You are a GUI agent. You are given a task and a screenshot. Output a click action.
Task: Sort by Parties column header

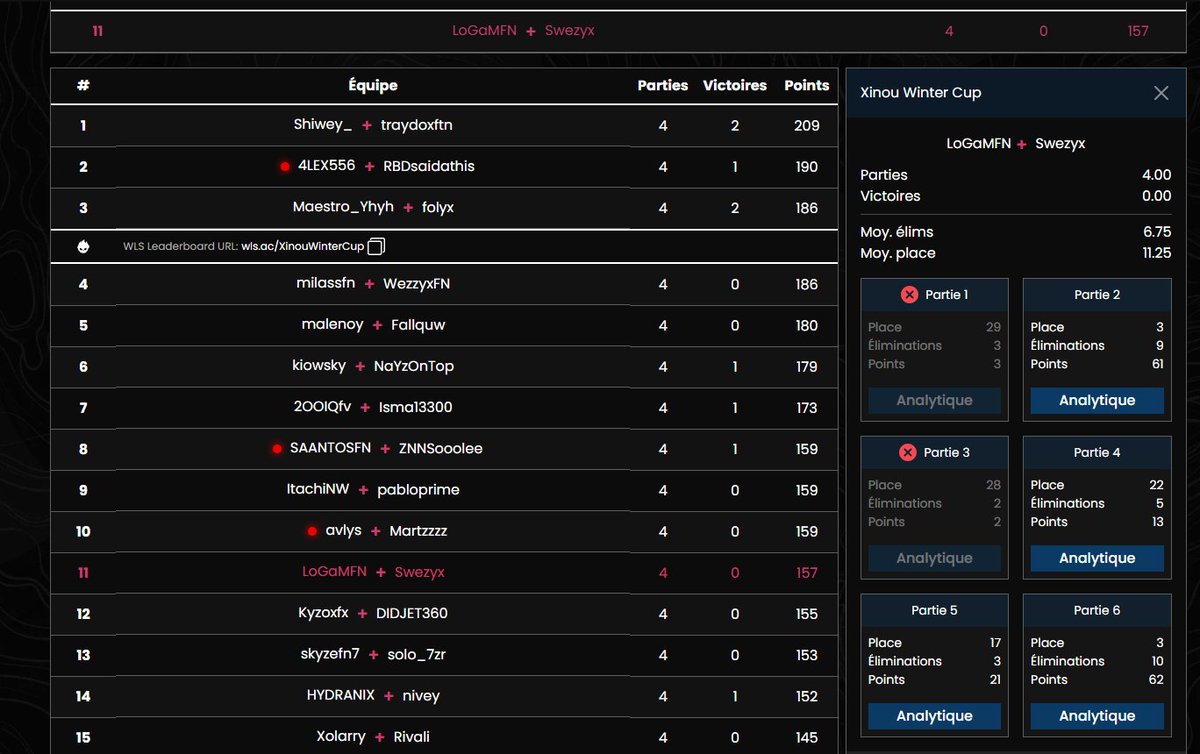click(663, 86)
